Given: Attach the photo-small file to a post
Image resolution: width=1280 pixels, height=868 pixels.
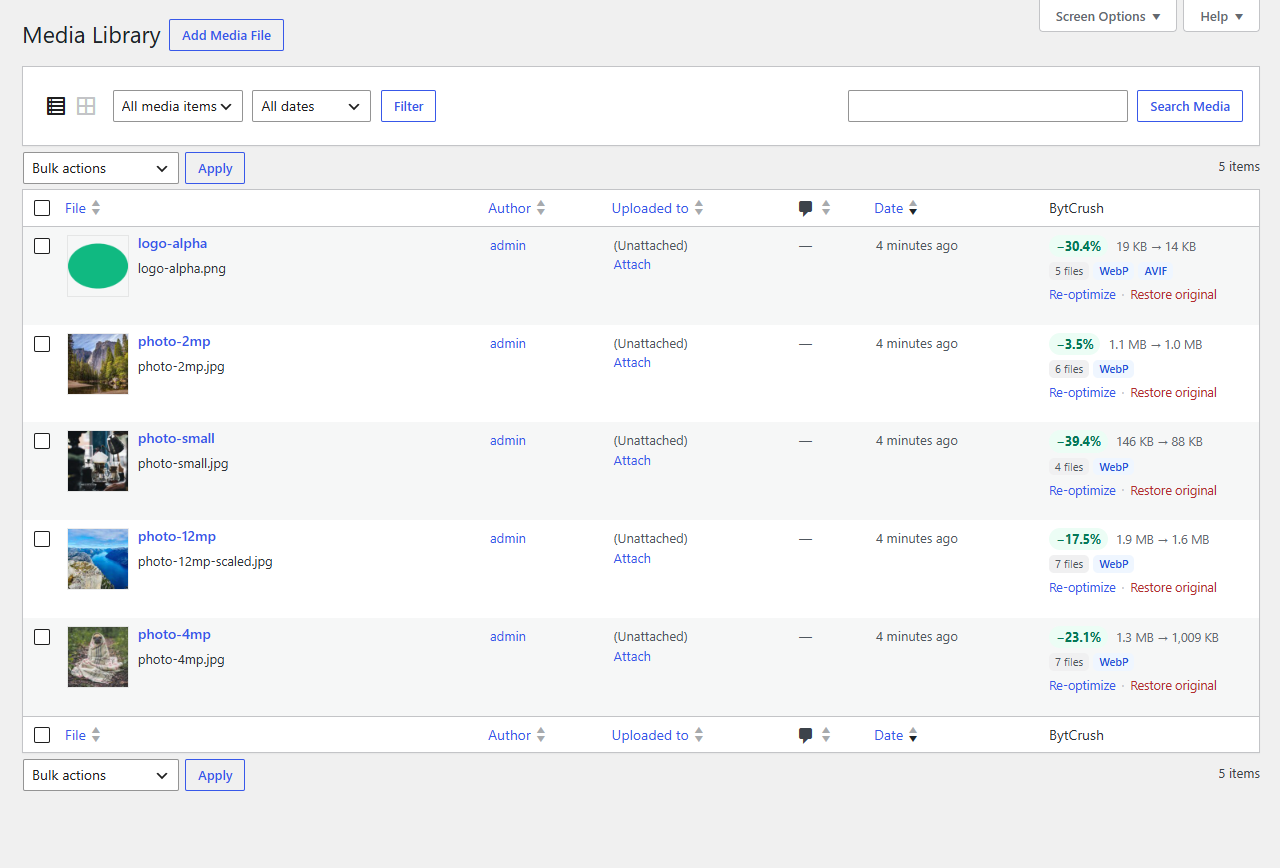Looking at the screenshot, I should 632,461.
